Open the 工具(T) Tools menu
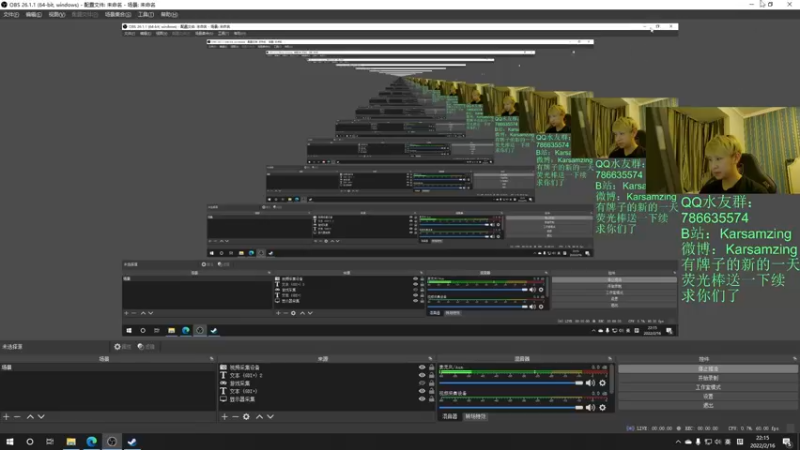 tap(145, 15)
